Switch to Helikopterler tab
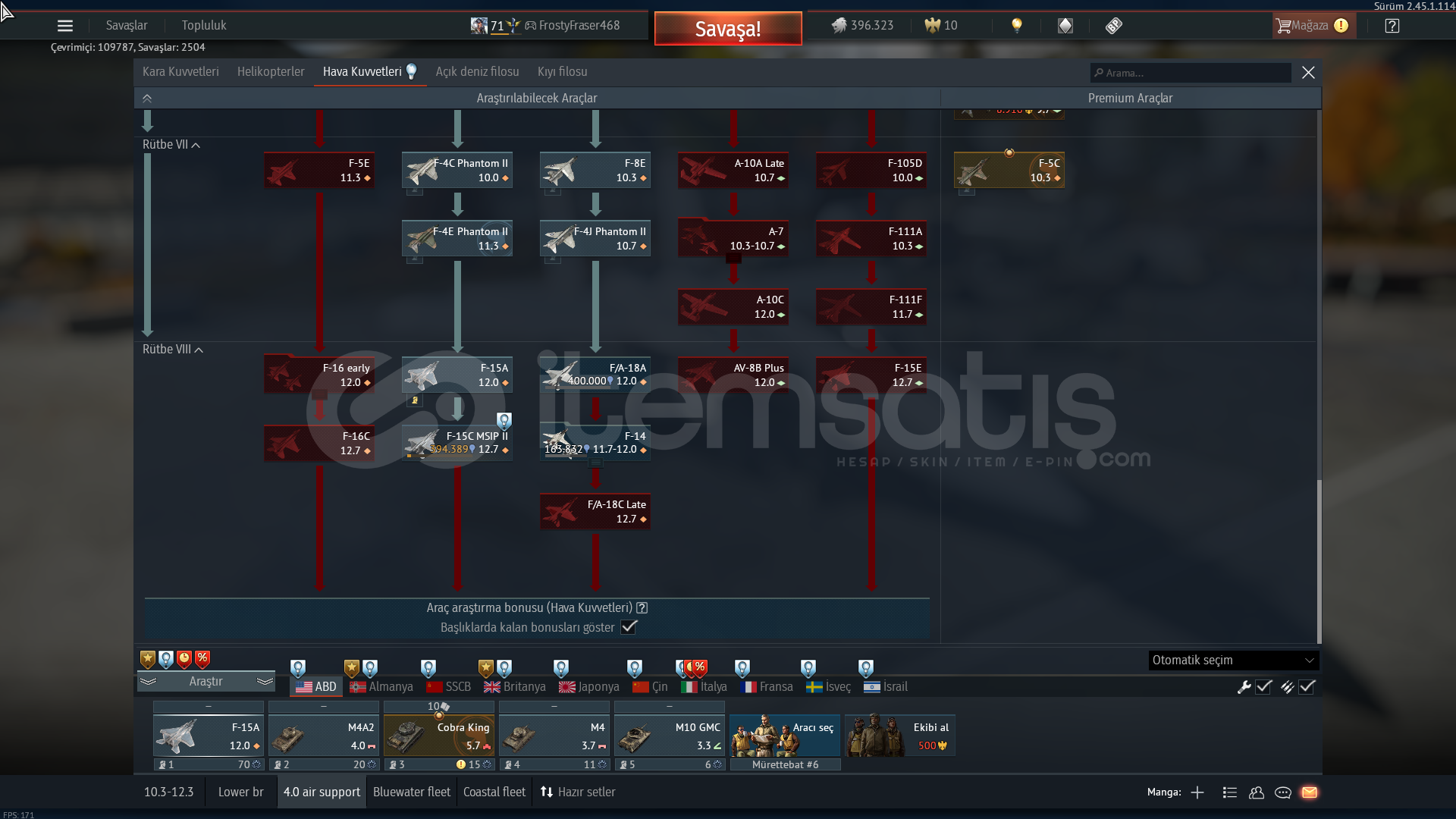Viewport: 1456px width, 819px height. point(271,71)
